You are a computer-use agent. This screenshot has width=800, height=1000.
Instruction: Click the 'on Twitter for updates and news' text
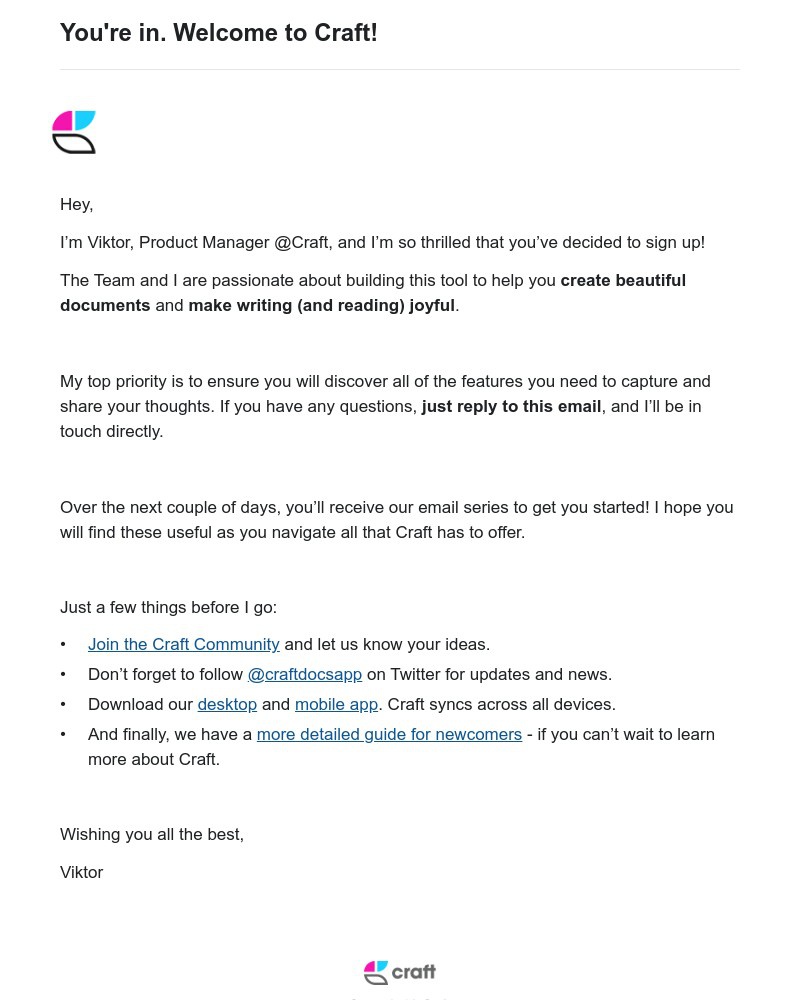click(489, 675)
